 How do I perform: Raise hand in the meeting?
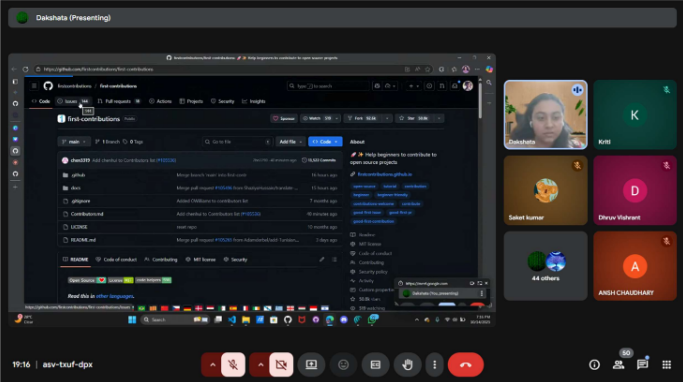click(407, 365)
